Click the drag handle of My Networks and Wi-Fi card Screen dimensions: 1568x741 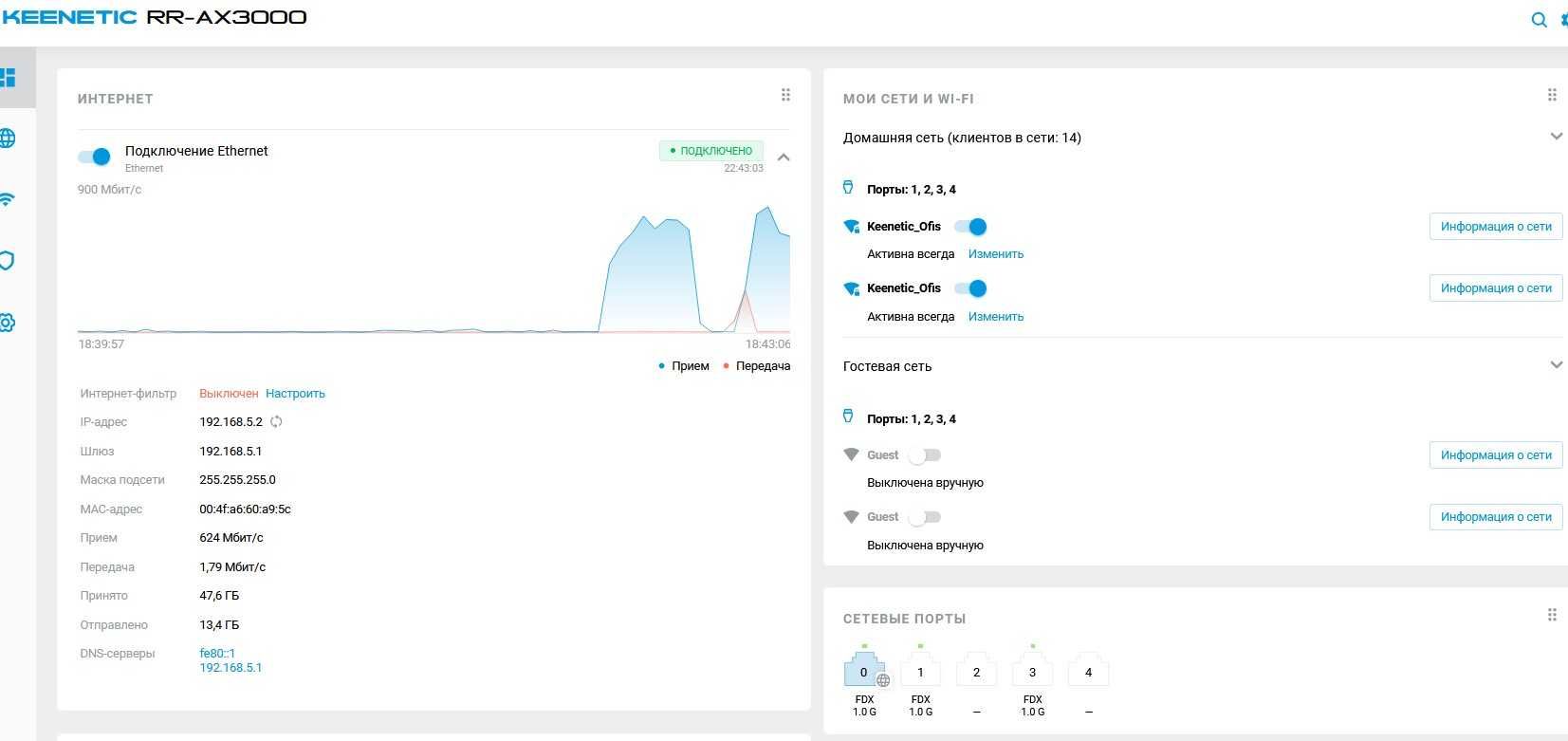click(x=1552, y=95)
